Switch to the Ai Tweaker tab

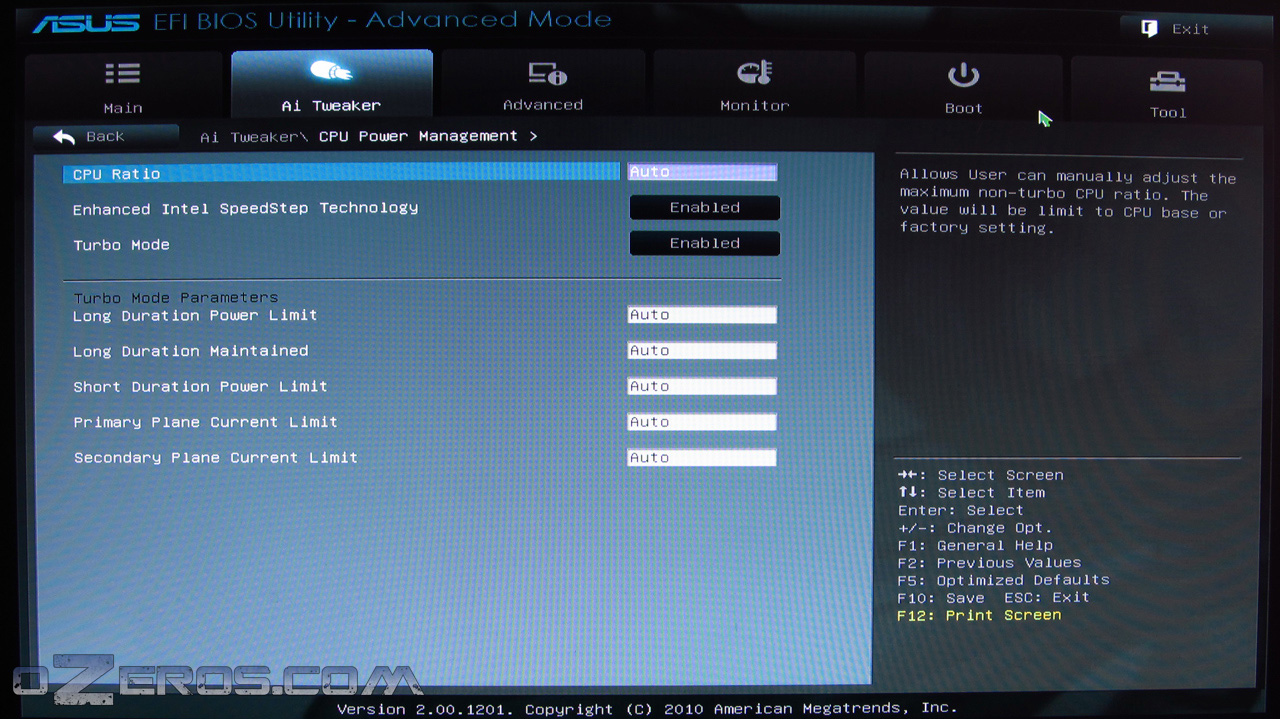[332, 86]
